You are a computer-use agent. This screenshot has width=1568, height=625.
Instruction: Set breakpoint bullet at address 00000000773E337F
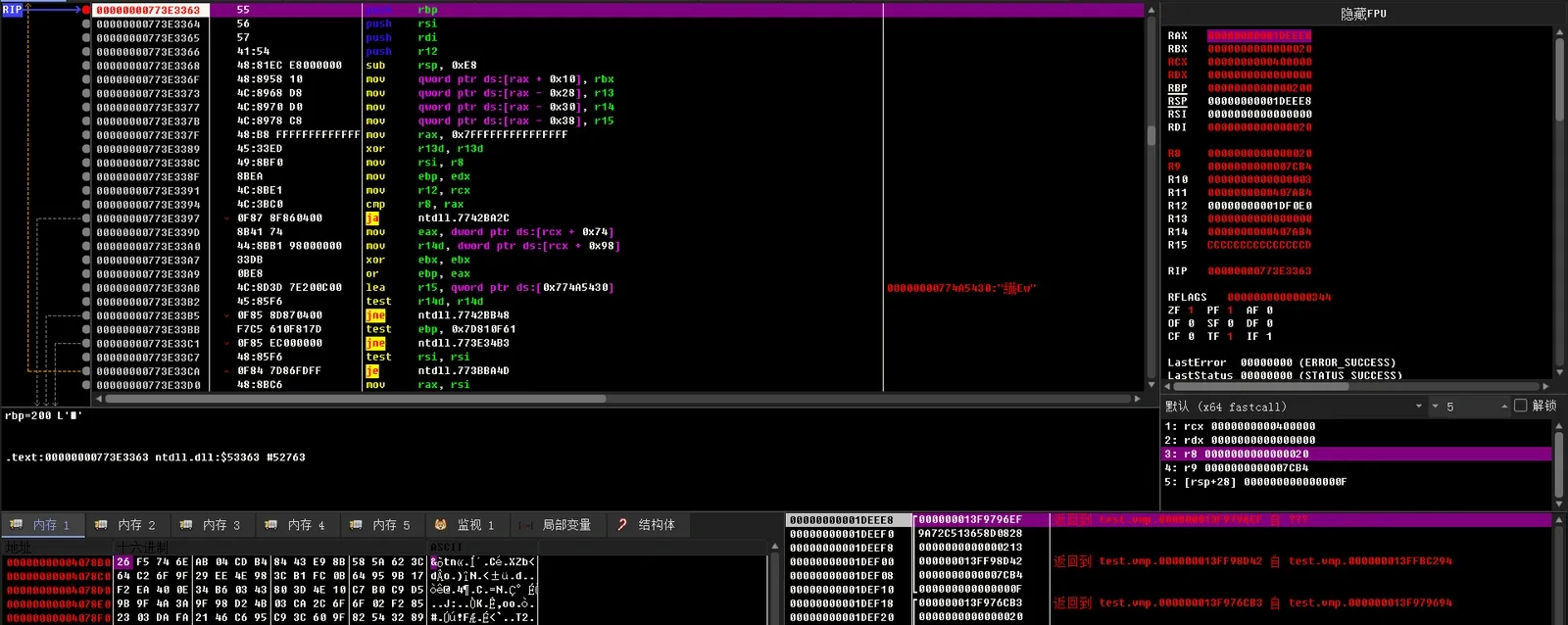point(86,135)
